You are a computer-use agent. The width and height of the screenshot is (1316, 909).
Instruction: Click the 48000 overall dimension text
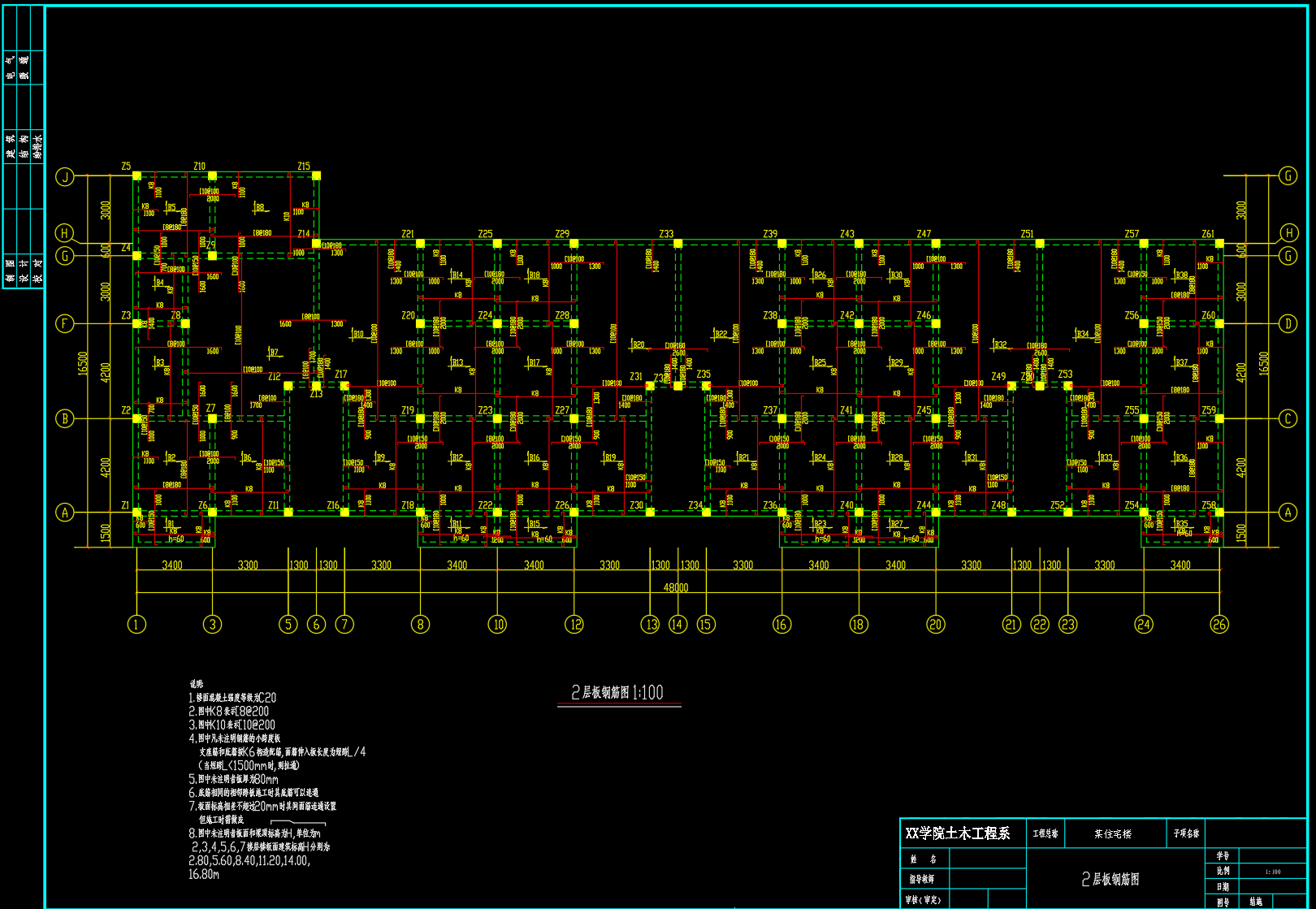(x=675, y=587)
